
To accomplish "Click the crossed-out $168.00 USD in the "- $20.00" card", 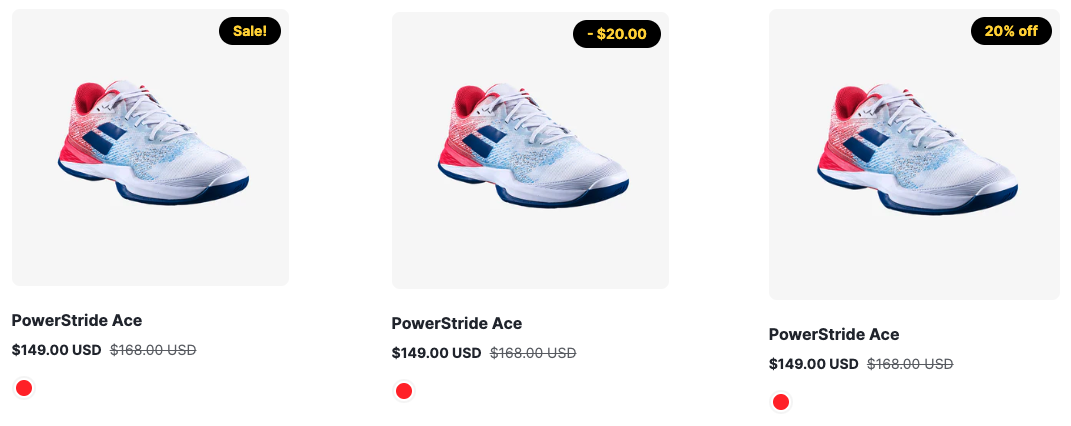I will click(533, 353).
